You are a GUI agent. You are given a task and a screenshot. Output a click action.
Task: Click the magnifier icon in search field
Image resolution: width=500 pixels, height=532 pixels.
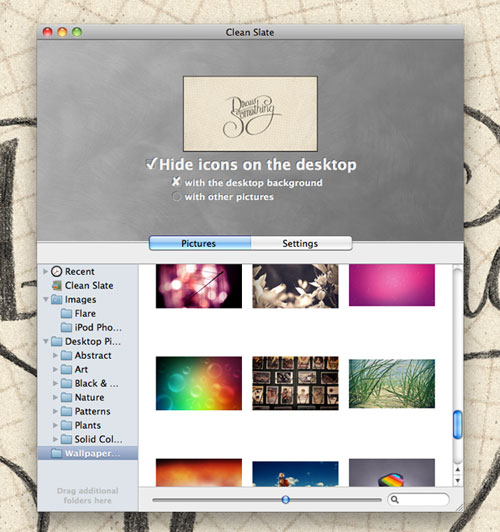coord(395,499)
